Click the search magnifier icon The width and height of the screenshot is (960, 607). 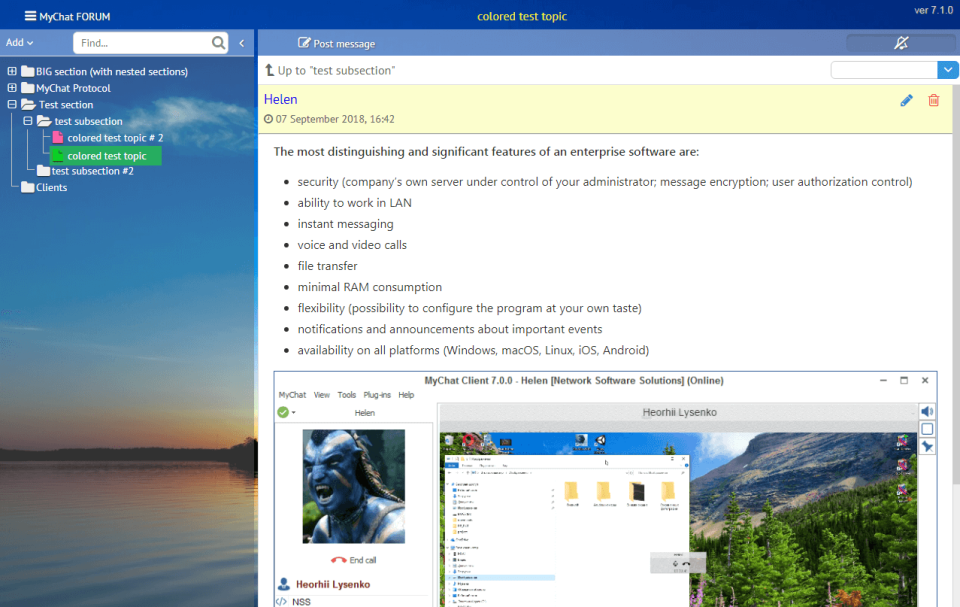point(219,43)
